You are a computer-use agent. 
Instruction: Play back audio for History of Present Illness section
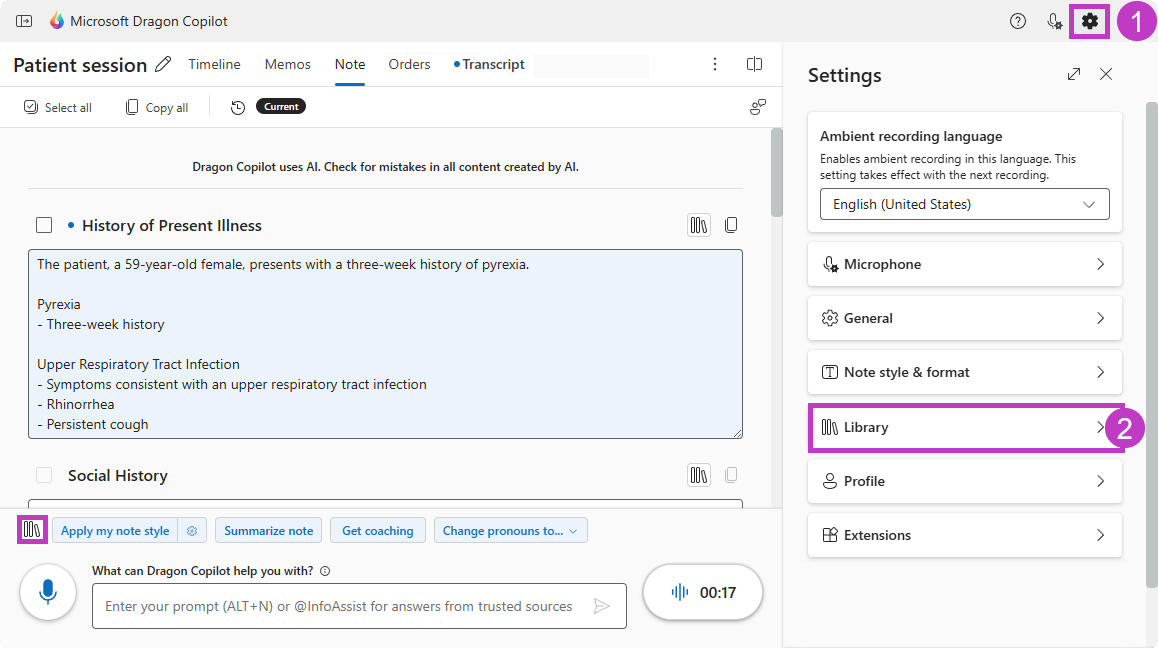pyautogui.click(x=698, y=224)
